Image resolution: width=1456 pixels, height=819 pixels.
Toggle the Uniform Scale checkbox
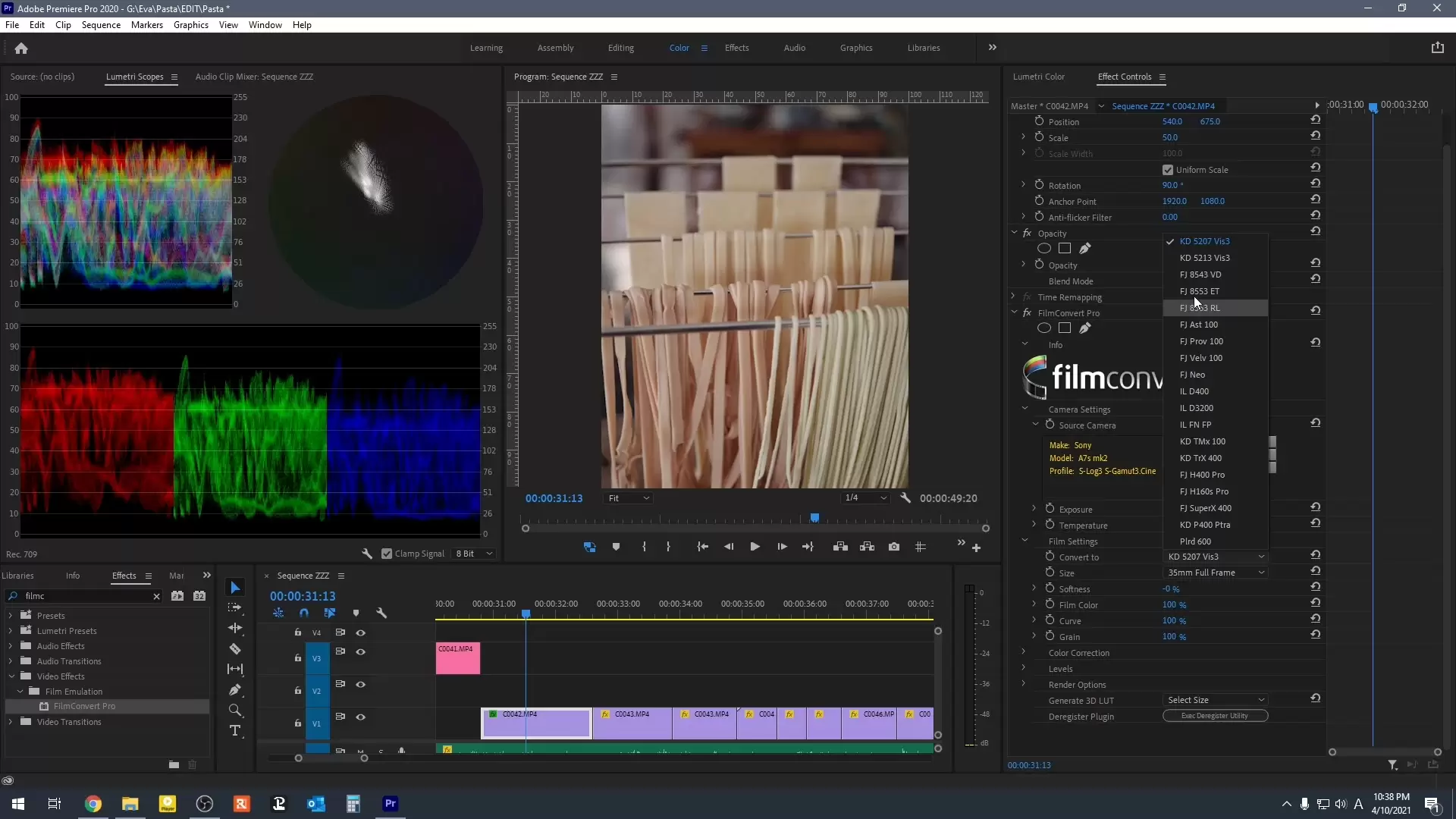point(1168,170)
